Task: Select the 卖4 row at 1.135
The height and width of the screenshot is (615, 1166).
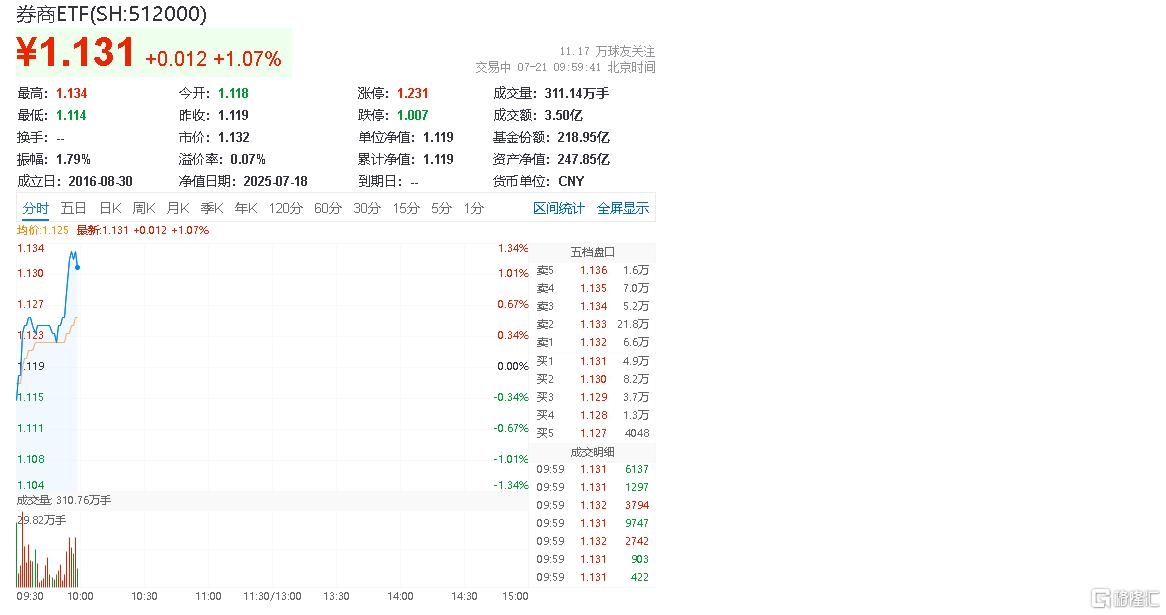Action: (x=593, y=288)
